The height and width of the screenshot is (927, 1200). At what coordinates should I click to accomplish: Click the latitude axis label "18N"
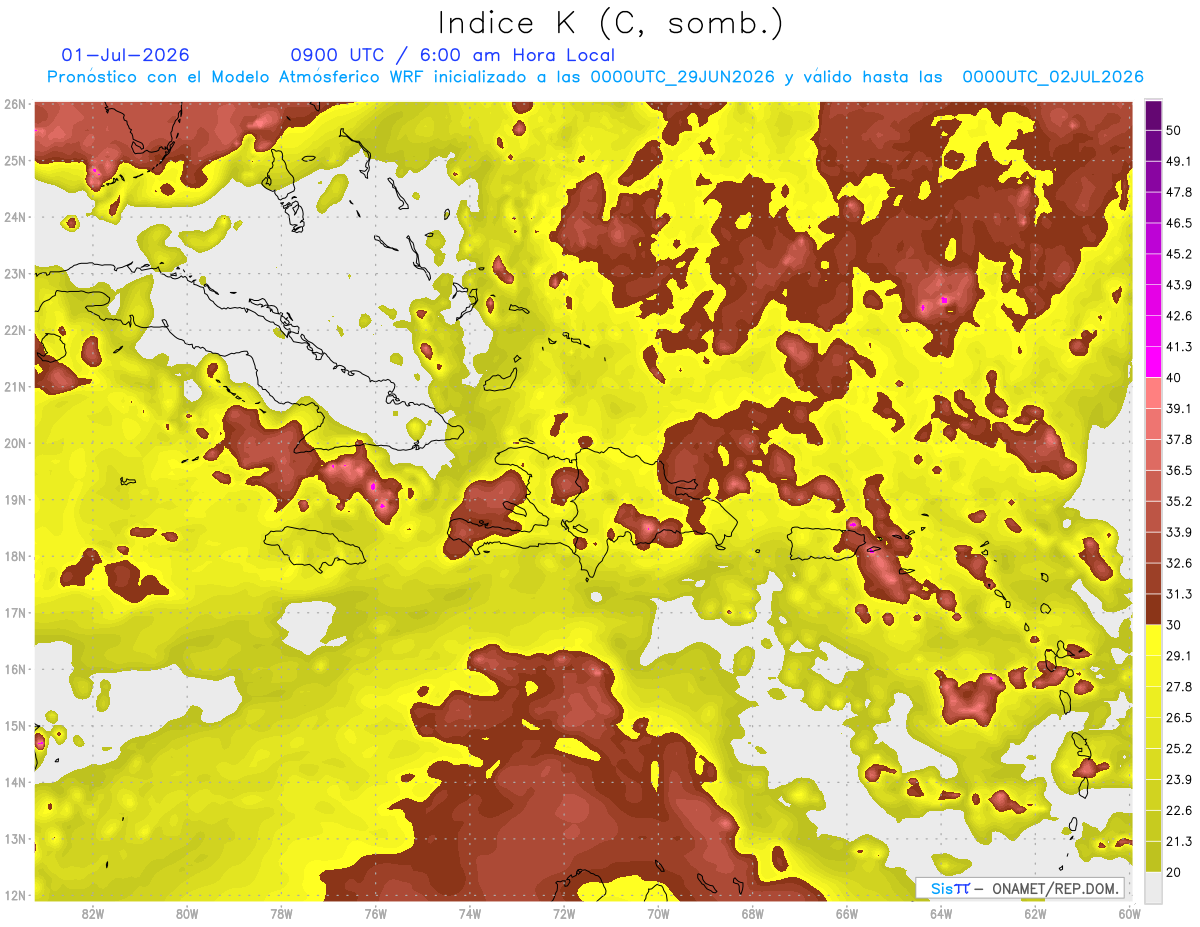coord(15,556)
